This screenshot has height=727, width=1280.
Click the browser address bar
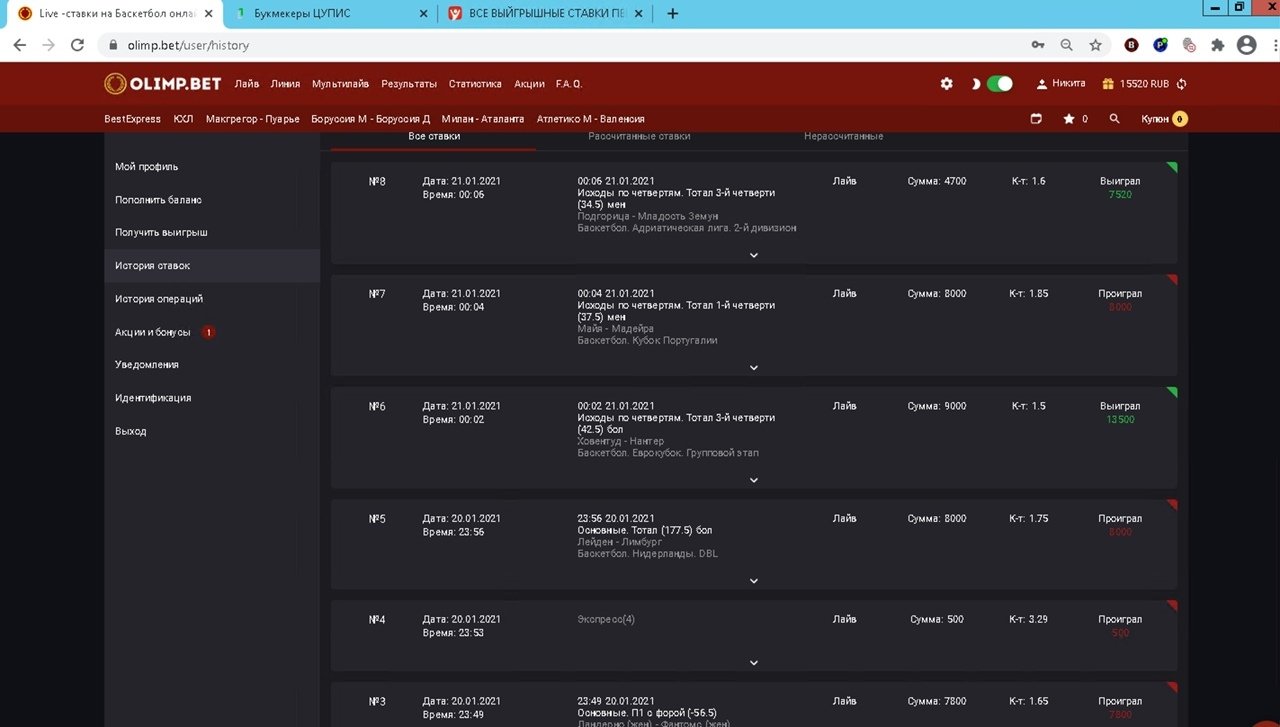click(560, 45)
